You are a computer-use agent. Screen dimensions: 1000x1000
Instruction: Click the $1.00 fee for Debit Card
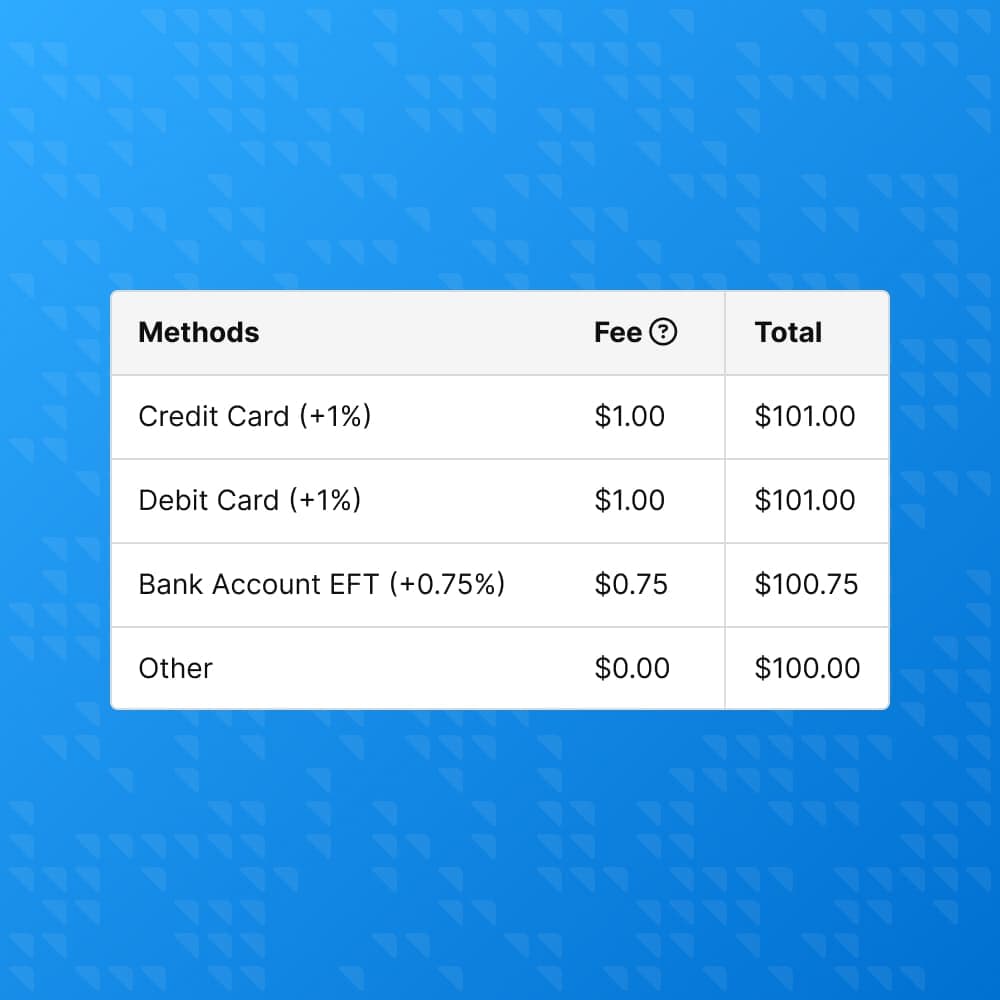click(630, 500)
